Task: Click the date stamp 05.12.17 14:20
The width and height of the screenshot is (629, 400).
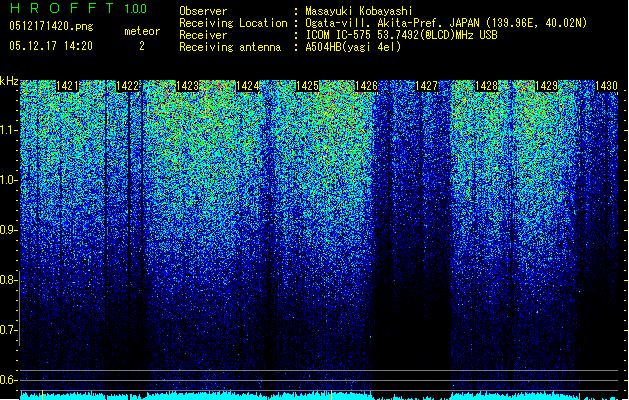Action: click(x=51, y=46)
